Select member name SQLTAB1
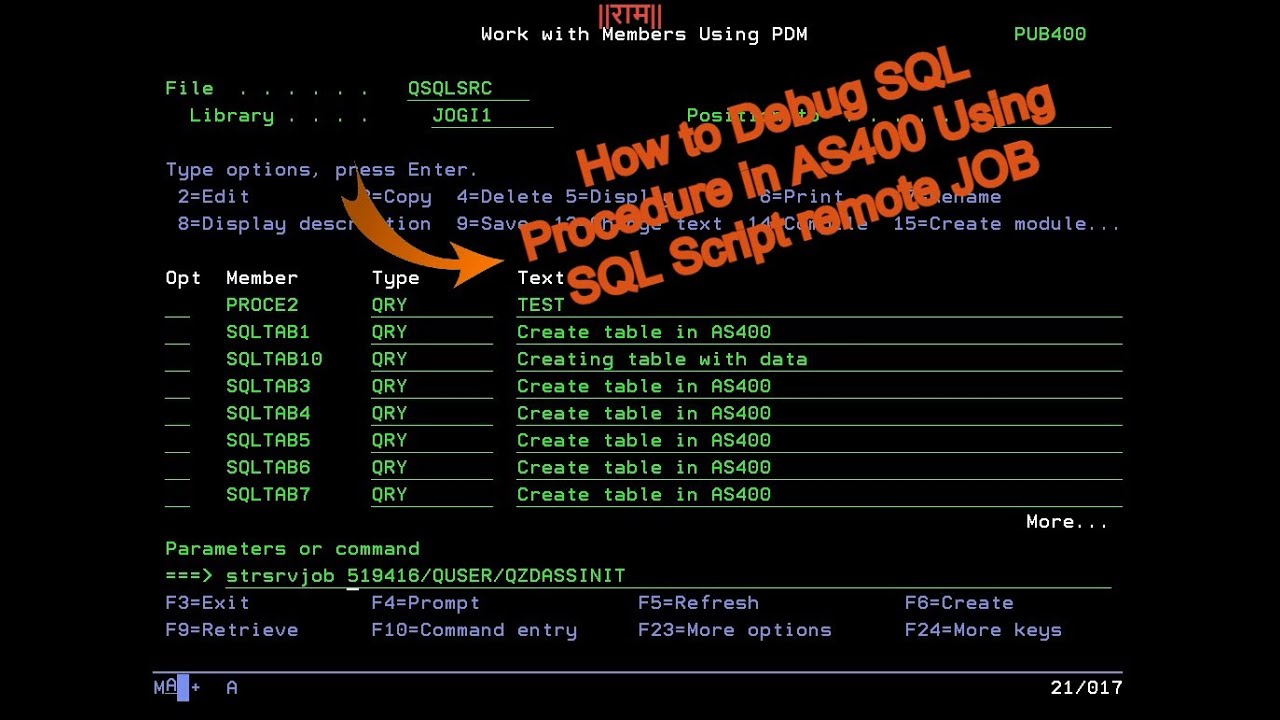1280x720 pixels. pyautogui.click(x=268, y=332)
